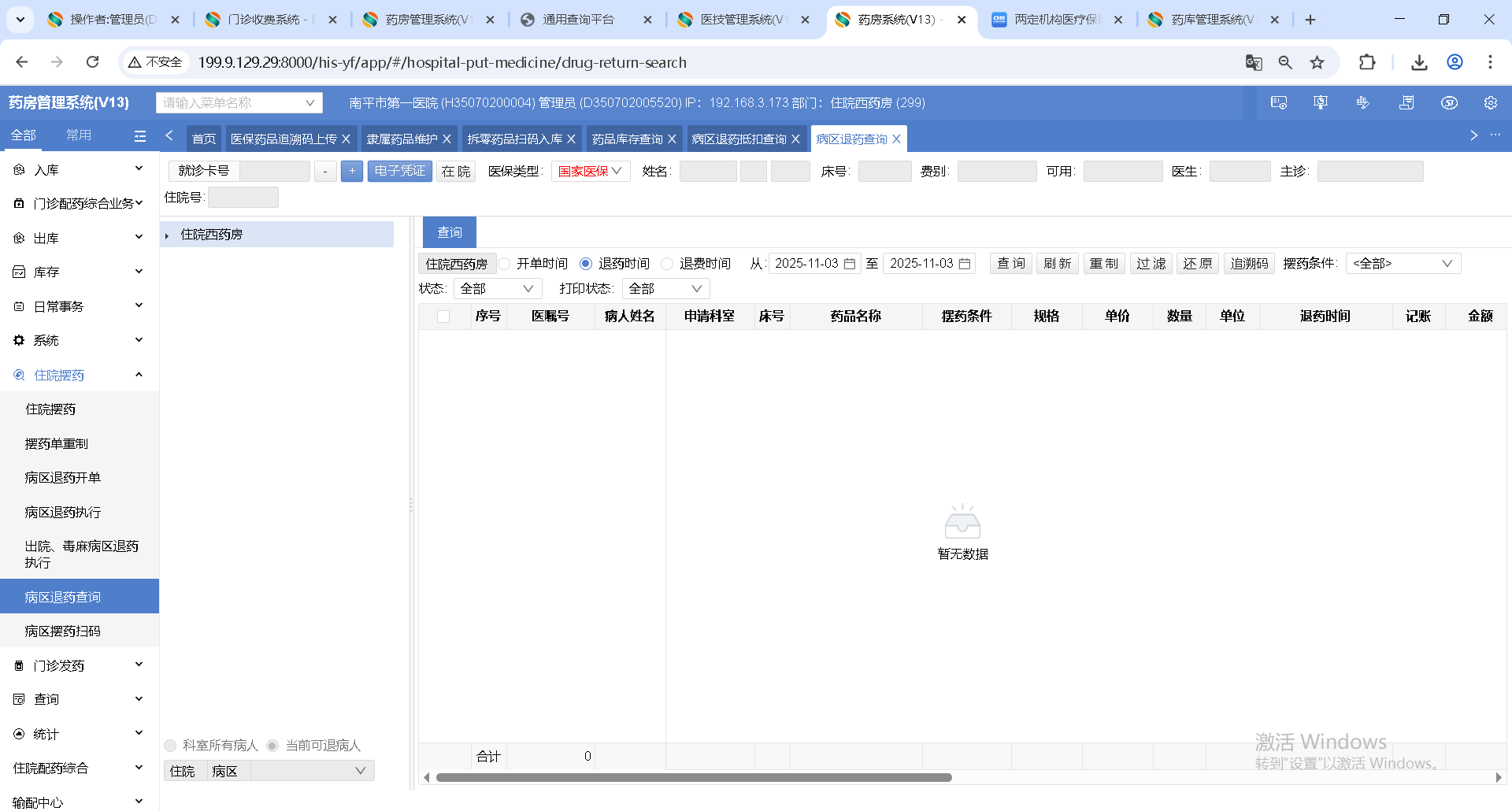Open the Chrome three-dot menu
The height and width of the screenshot is (811, 1512).
(x=1490, y=62)
